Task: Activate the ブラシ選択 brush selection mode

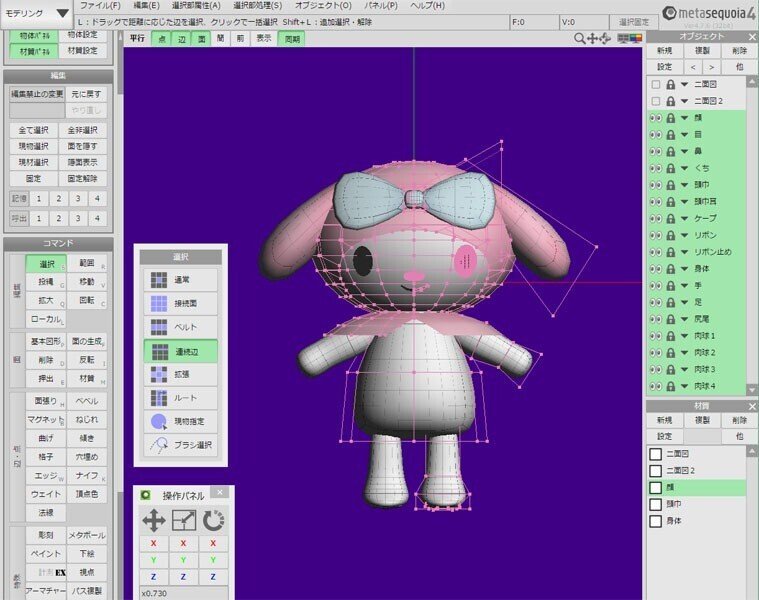Action: click(x=181, y=445)
